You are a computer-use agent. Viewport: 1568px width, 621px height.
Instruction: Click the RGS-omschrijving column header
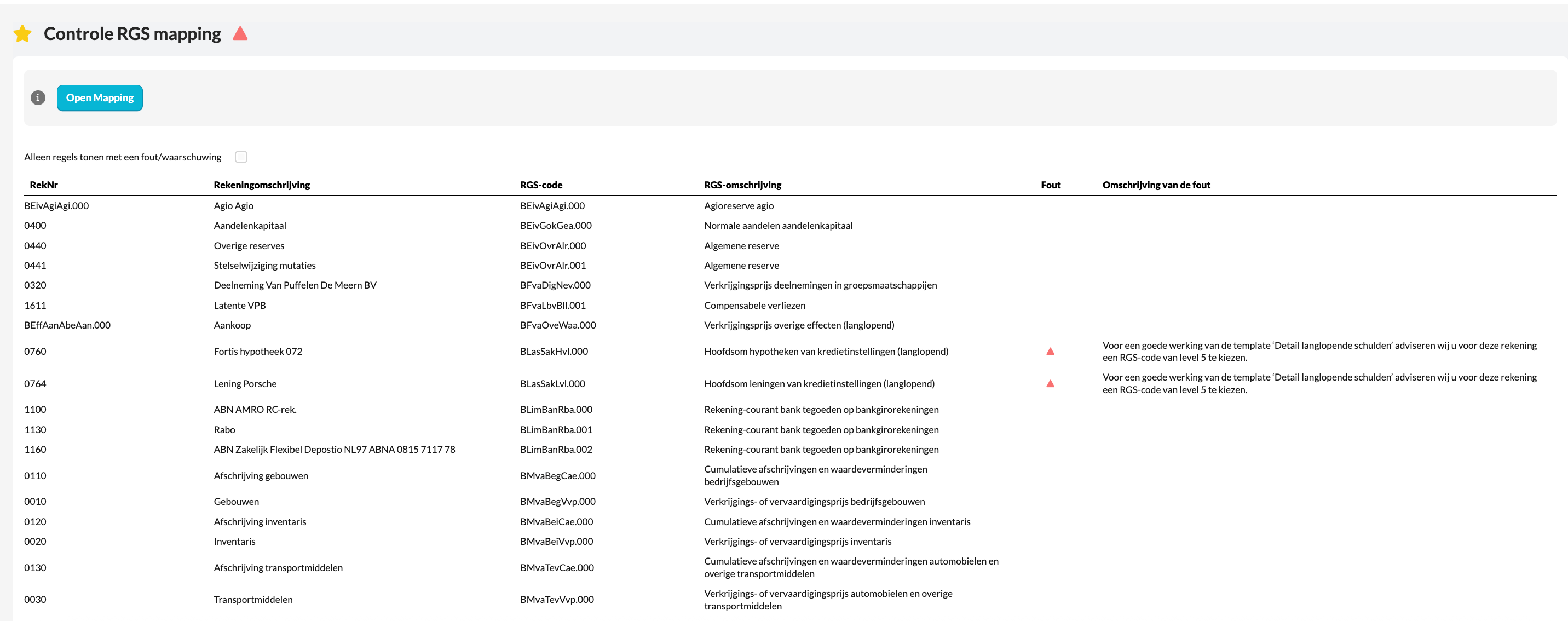pos(742,185)
